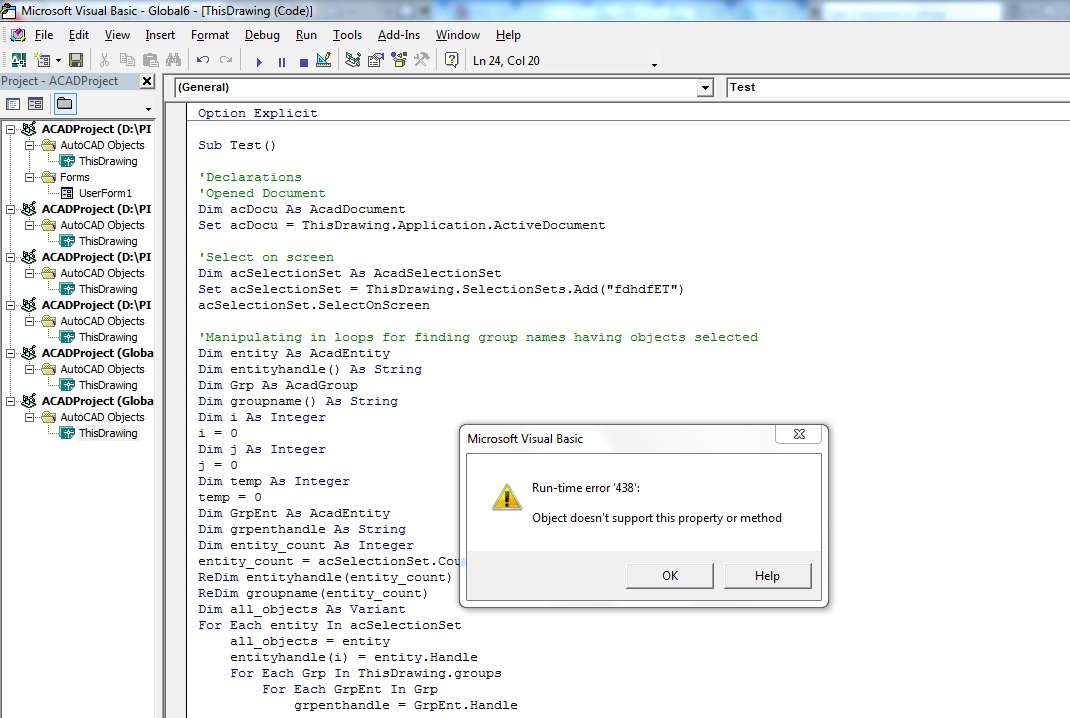Viewport: 1070px width, 718px height.
Task: Collapse the Forms folder node
Action: click(x=29, y=177)
